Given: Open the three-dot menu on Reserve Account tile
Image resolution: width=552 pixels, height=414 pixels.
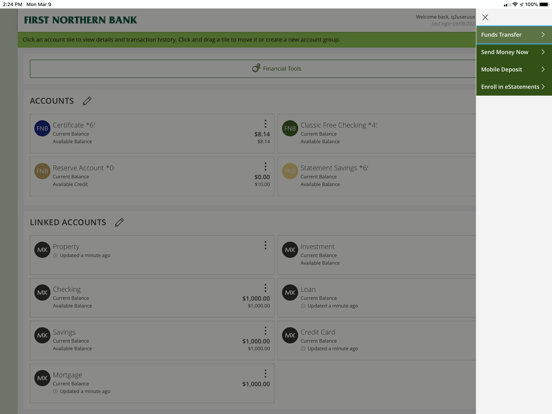Looking at the screenshot, I should pos(265,166).
